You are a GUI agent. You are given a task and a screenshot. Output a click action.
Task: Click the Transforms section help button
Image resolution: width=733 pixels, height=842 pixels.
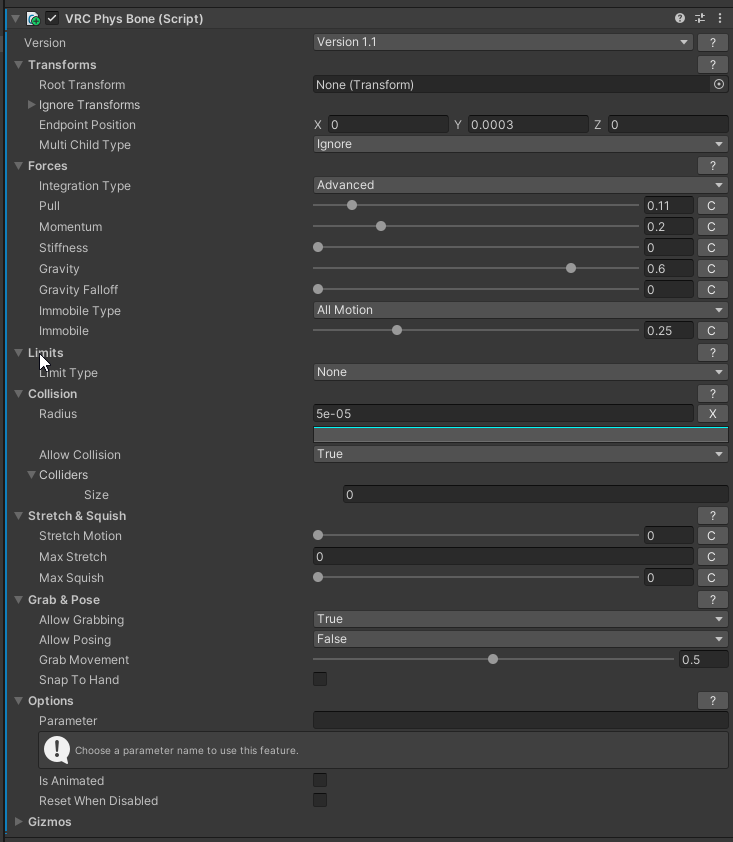(x=712, y=65)
